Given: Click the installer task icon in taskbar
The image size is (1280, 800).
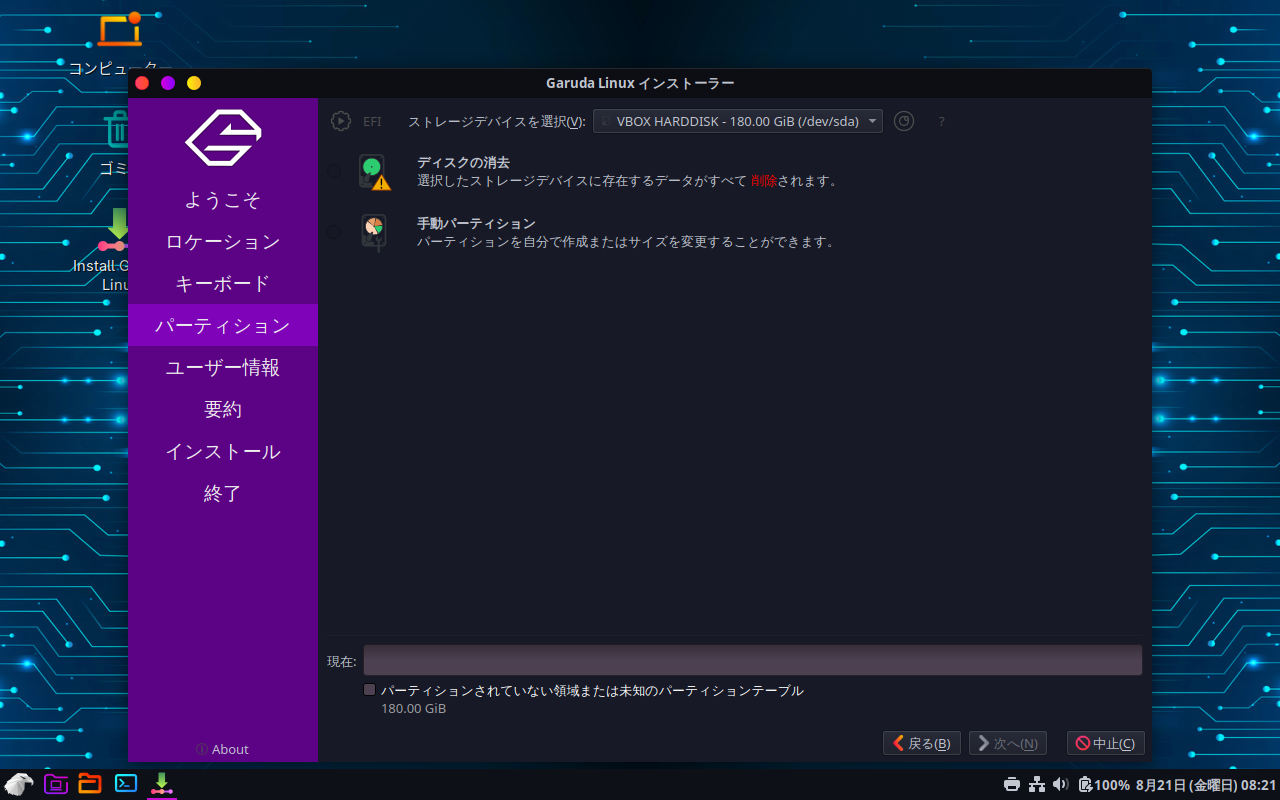Looking at the screenshot, I should pyautogui.click(x=161, y=784).
